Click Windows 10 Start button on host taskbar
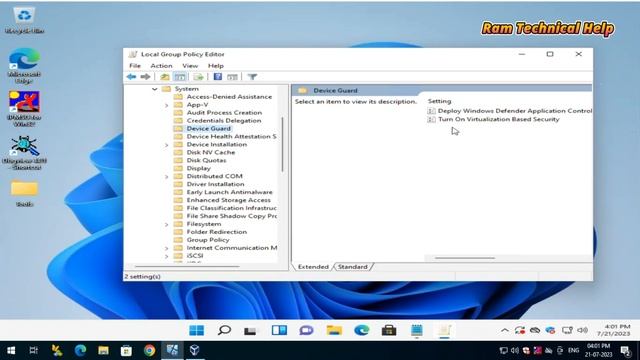 coord(11,350)
